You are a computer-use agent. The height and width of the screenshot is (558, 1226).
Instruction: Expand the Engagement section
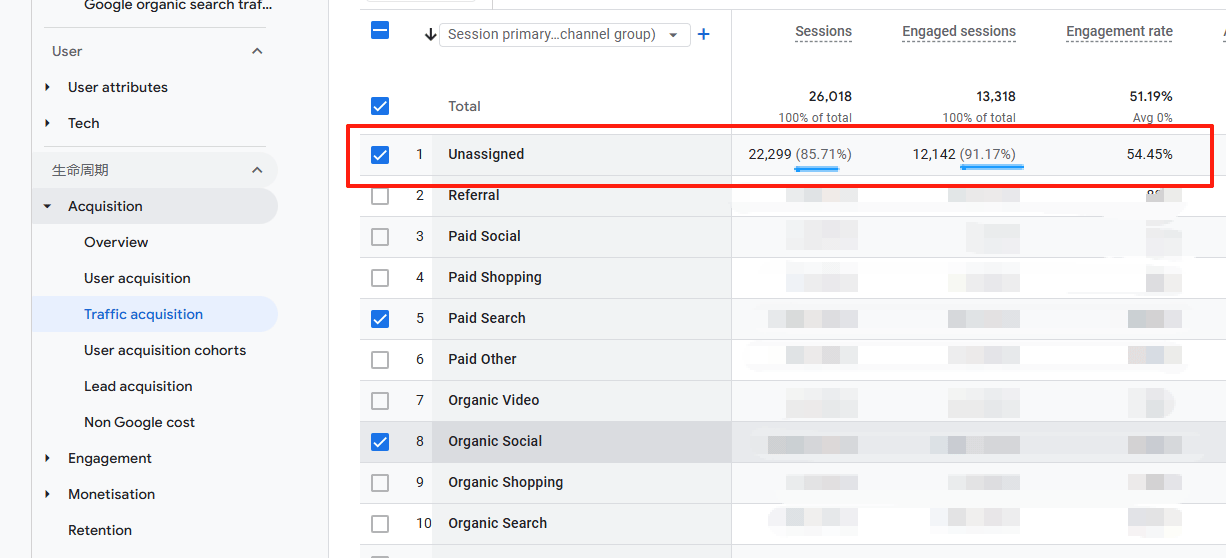click(x=48, y=458)
